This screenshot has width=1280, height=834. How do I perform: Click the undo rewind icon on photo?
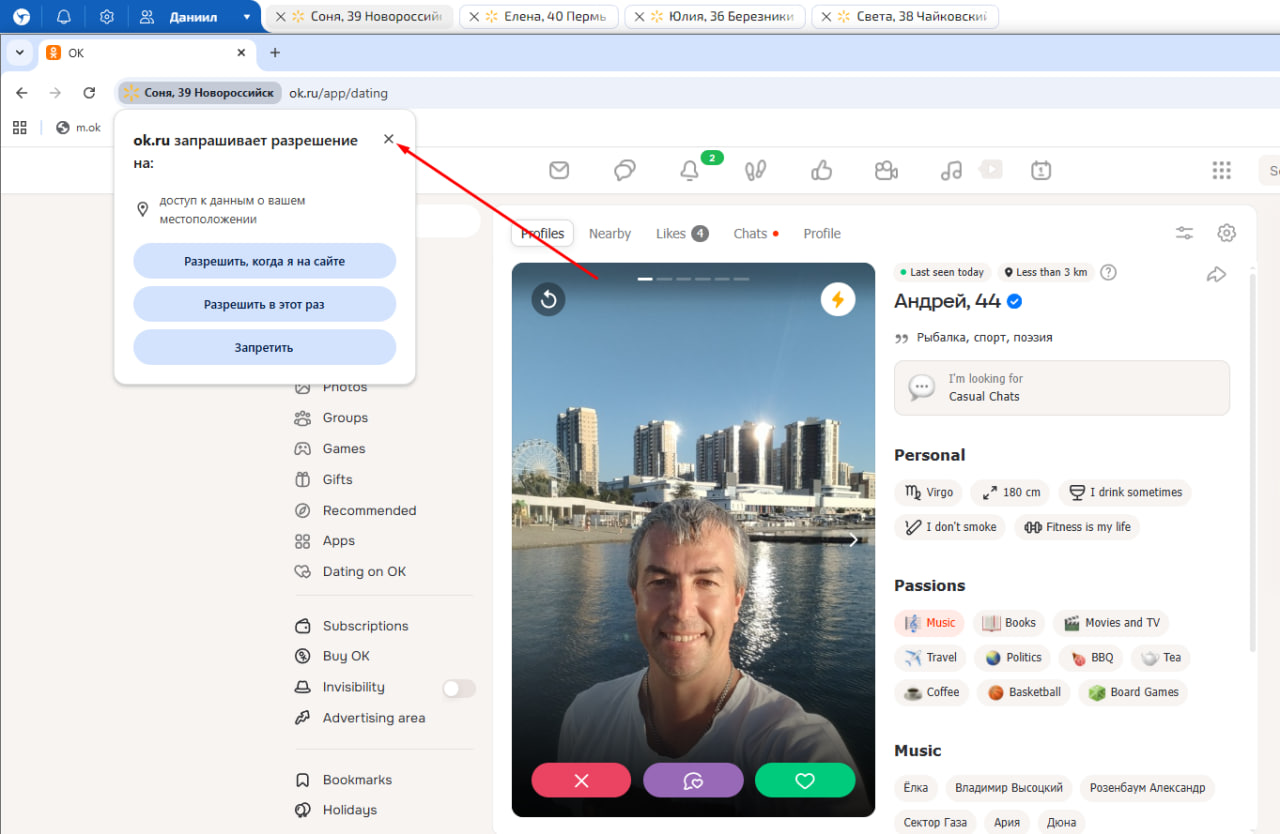548,299
